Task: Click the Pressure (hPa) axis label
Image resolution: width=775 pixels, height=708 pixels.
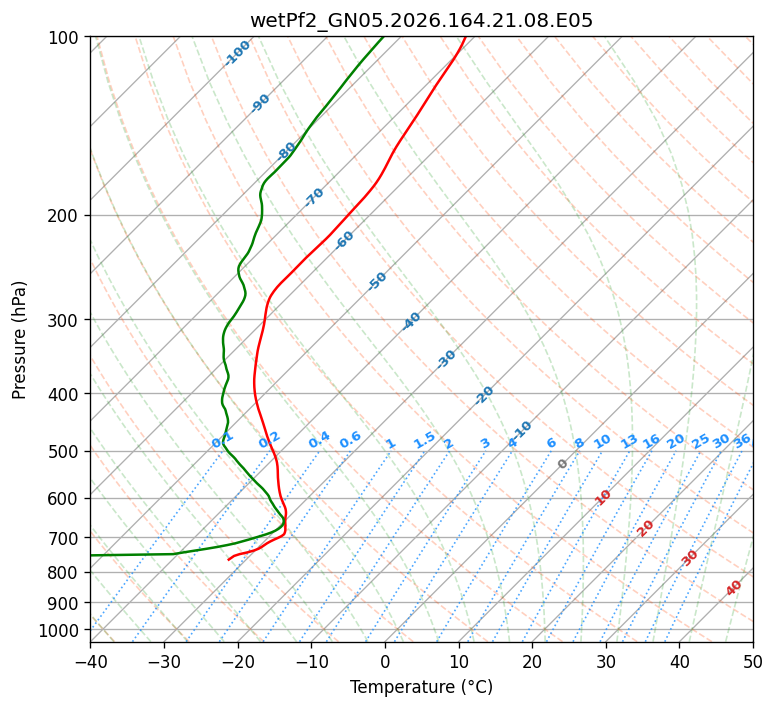Action: (19, 340)
